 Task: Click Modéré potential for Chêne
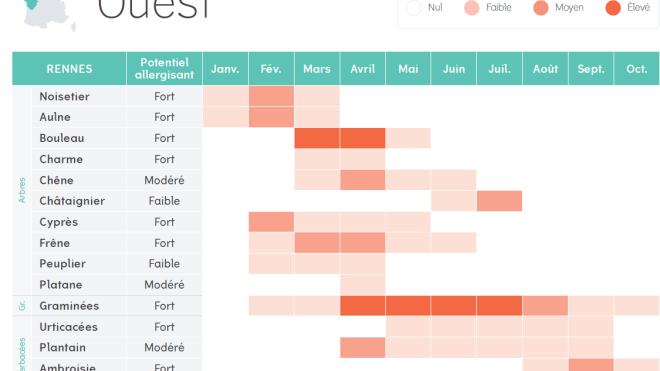164,180
